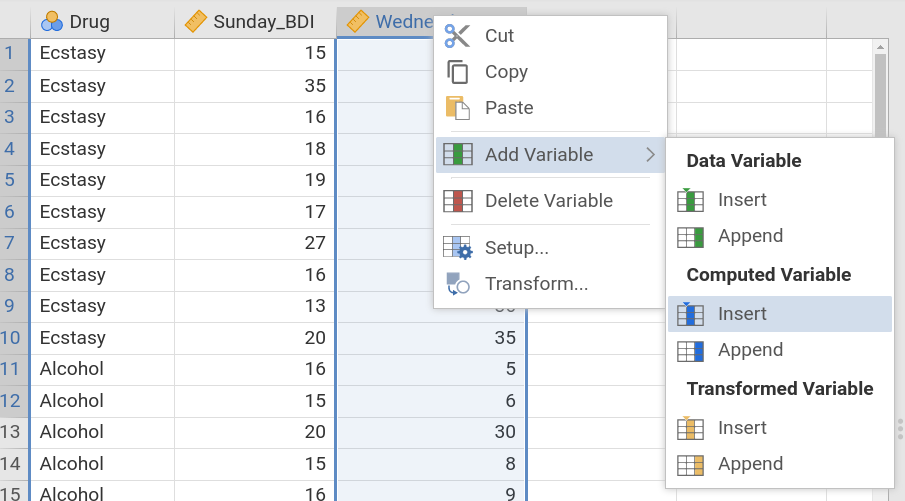The image size is (905, 501).
Task: Select row number 10 header
Action: (x=14, y=338)
